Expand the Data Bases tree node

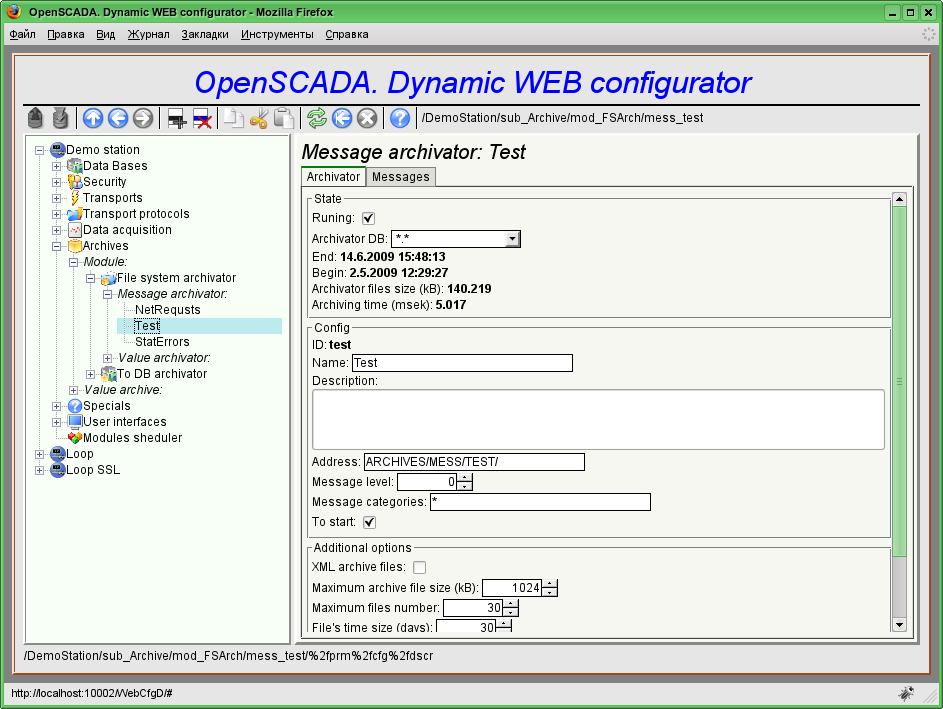[57, 166]
